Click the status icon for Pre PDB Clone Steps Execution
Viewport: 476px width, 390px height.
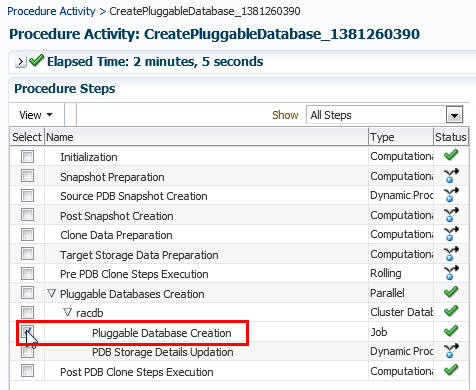[451, 273]
